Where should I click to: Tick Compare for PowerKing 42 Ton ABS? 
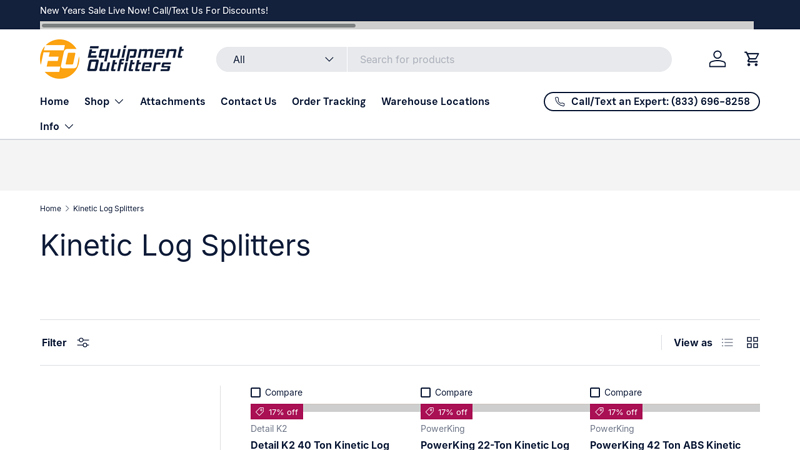595,392
